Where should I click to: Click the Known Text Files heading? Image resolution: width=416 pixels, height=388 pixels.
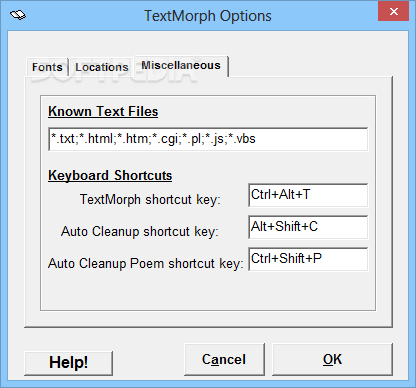[x=103, y=111]
